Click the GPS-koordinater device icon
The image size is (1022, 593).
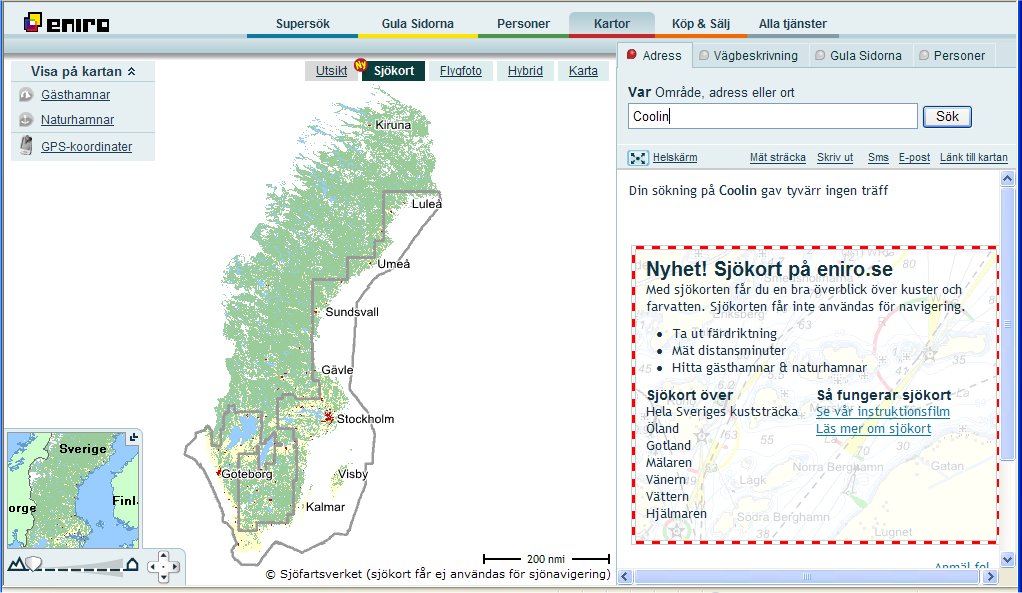point(26,147)
